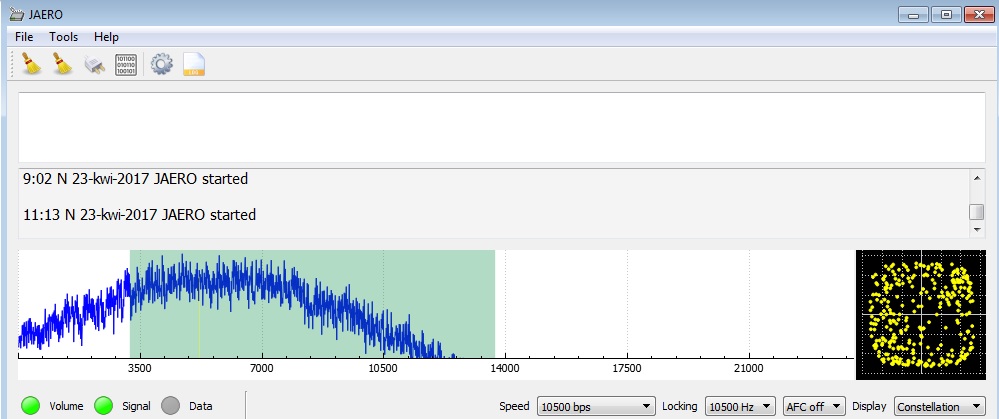Image resolution: width=999 pixels, height=419 pixels.
Task: Click the 3500 frequency axis label
Action: (x=140, y=368)
